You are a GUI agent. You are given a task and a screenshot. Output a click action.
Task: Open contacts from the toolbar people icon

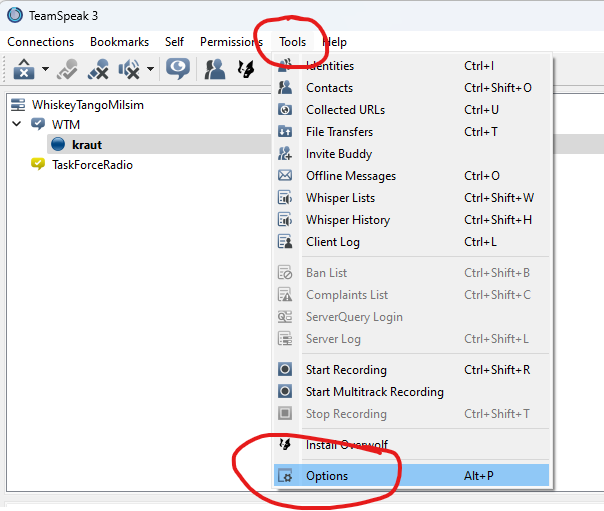click(215, 69)
